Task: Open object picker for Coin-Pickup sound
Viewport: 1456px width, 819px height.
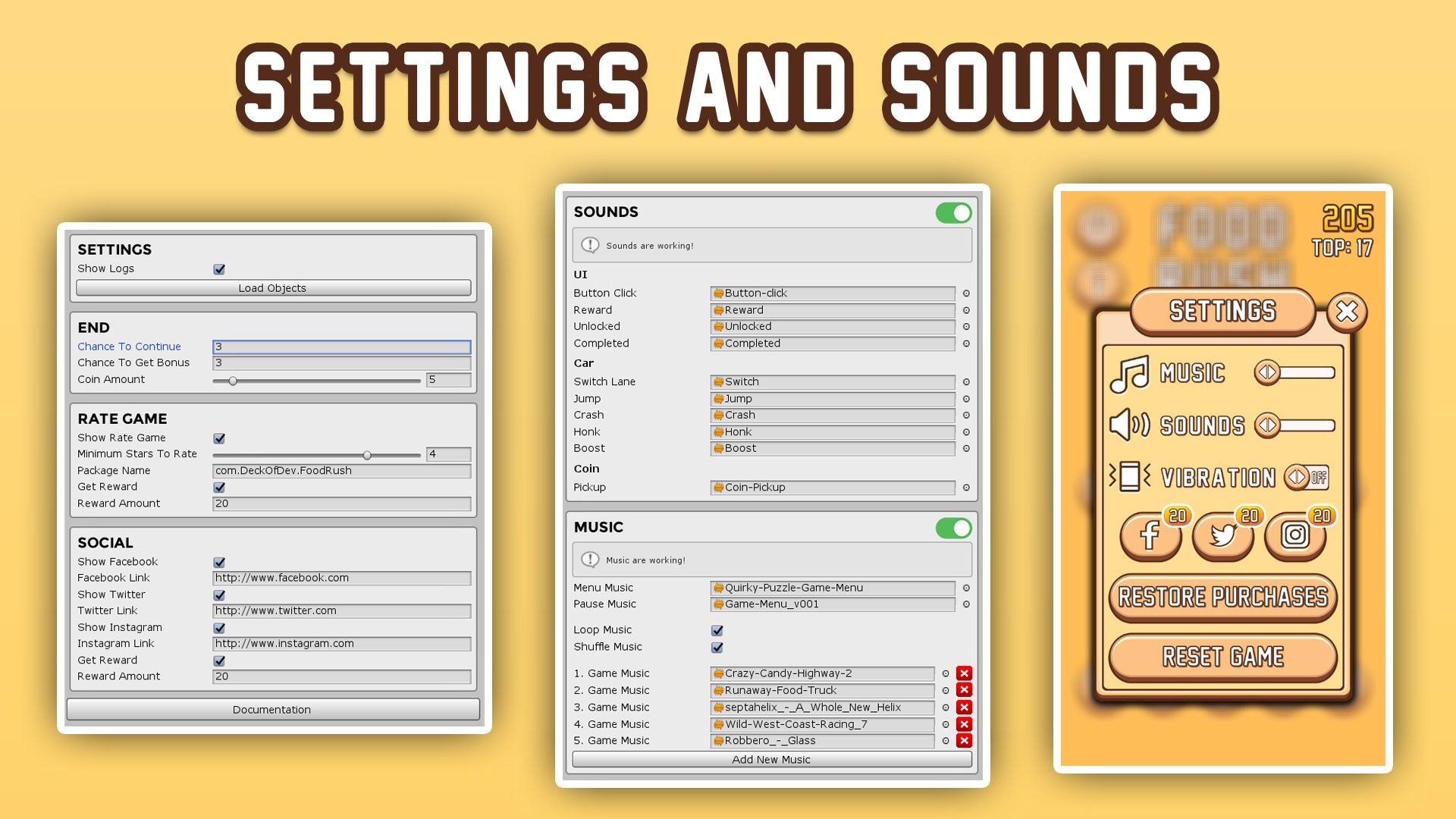Action: pos(966,488)
